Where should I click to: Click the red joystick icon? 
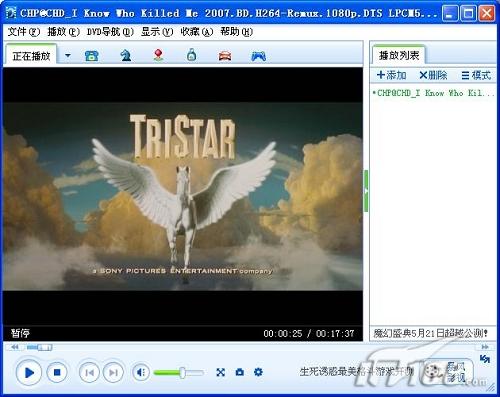pos(159,55)
